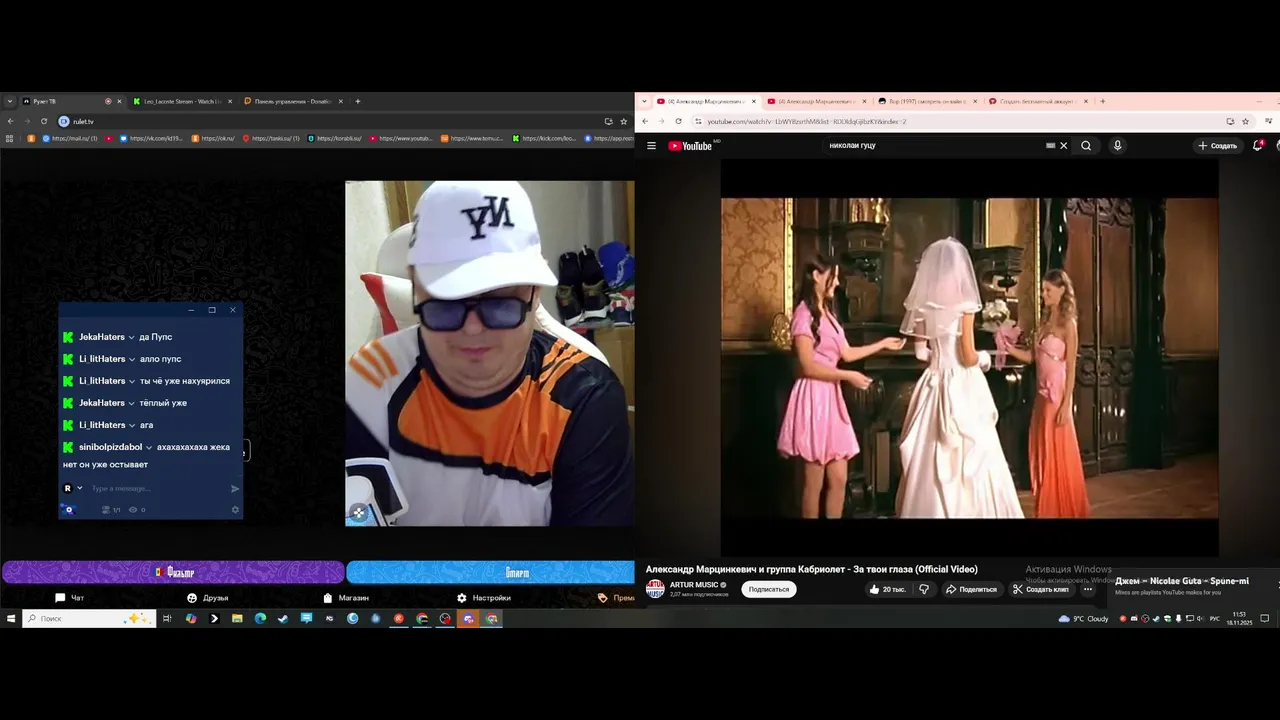Open the three-dot more actions menu under the video

[1088, 589]
